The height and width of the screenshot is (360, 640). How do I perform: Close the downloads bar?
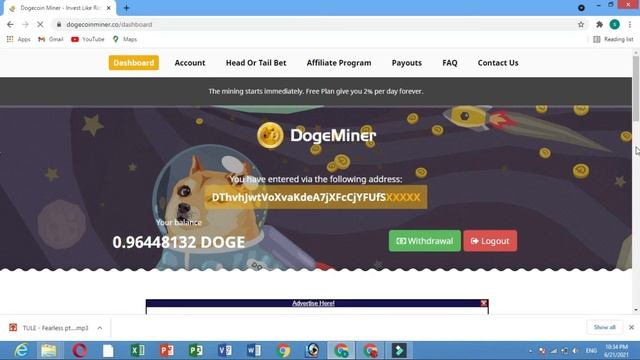tap(631, 327)
